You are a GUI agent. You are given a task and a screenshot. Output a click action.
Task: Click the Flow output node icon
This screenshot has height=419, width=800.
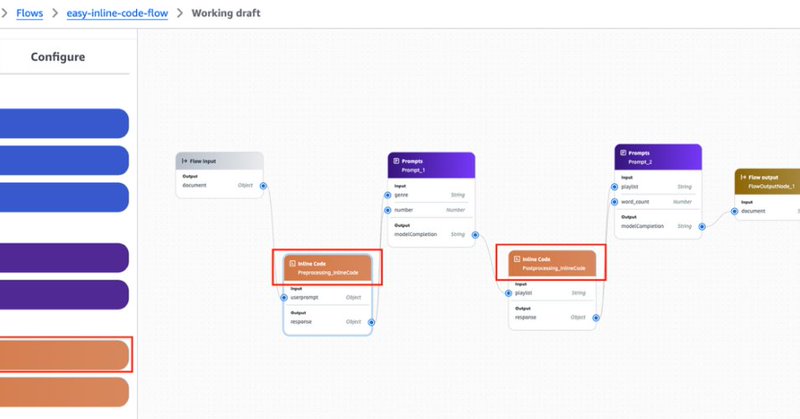point(743,177)
